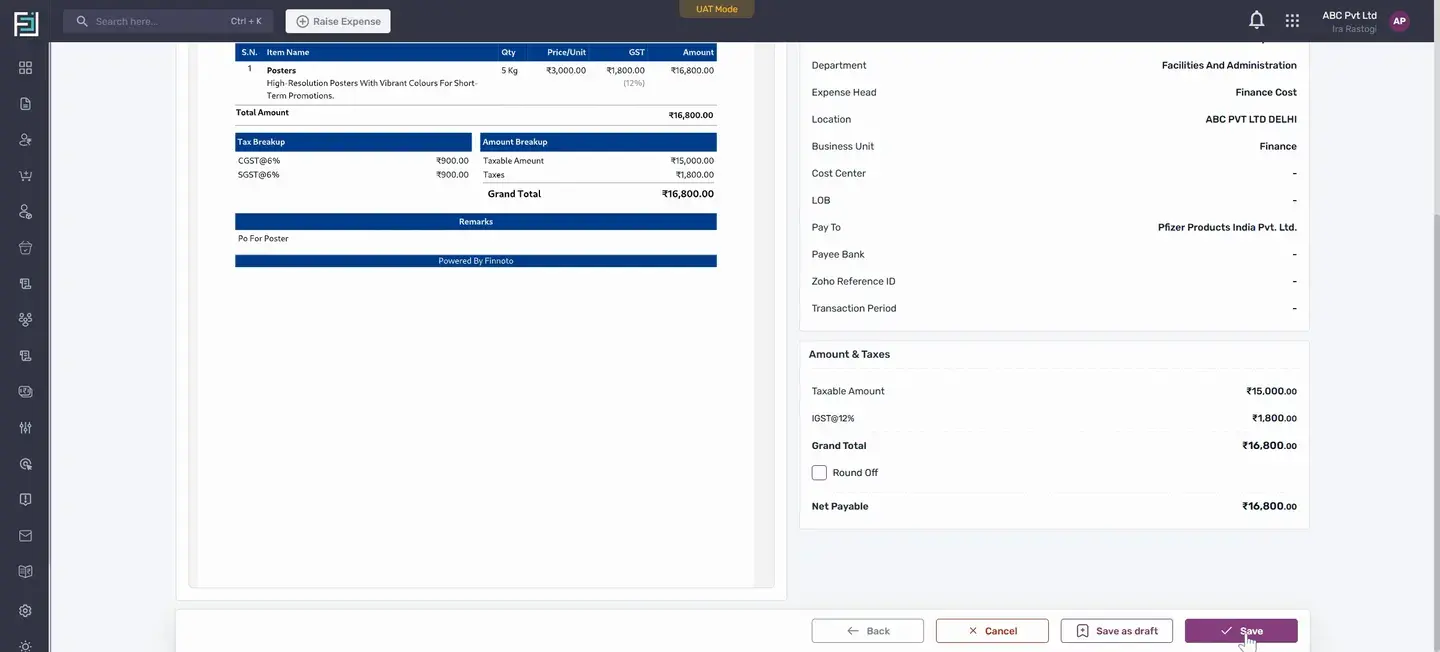This screenshot has width=1440, height=652.
Task: Click the IGST@12% tax label
Action: pos(833,419)
